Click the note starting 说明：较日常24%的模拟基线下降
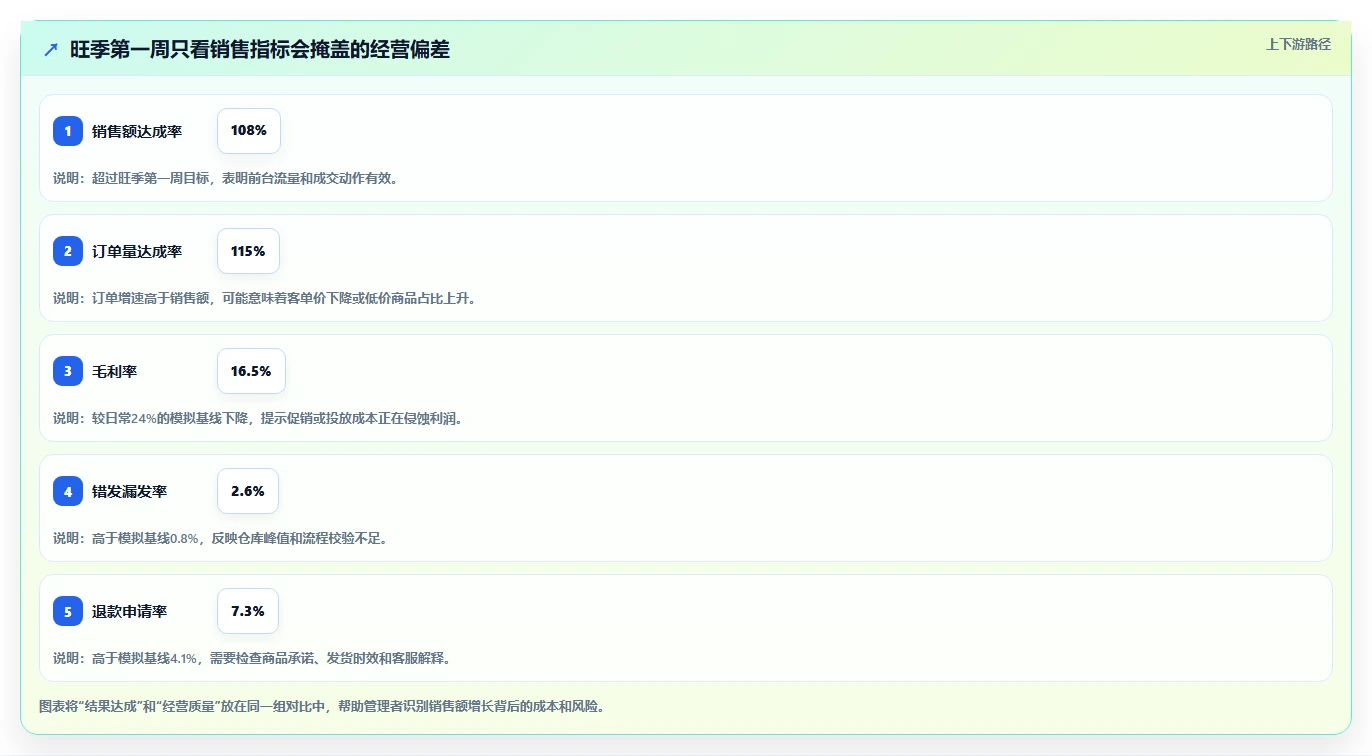Image resolution: width=1372 pixels, height=756 pixels. (x=257, y=418)
